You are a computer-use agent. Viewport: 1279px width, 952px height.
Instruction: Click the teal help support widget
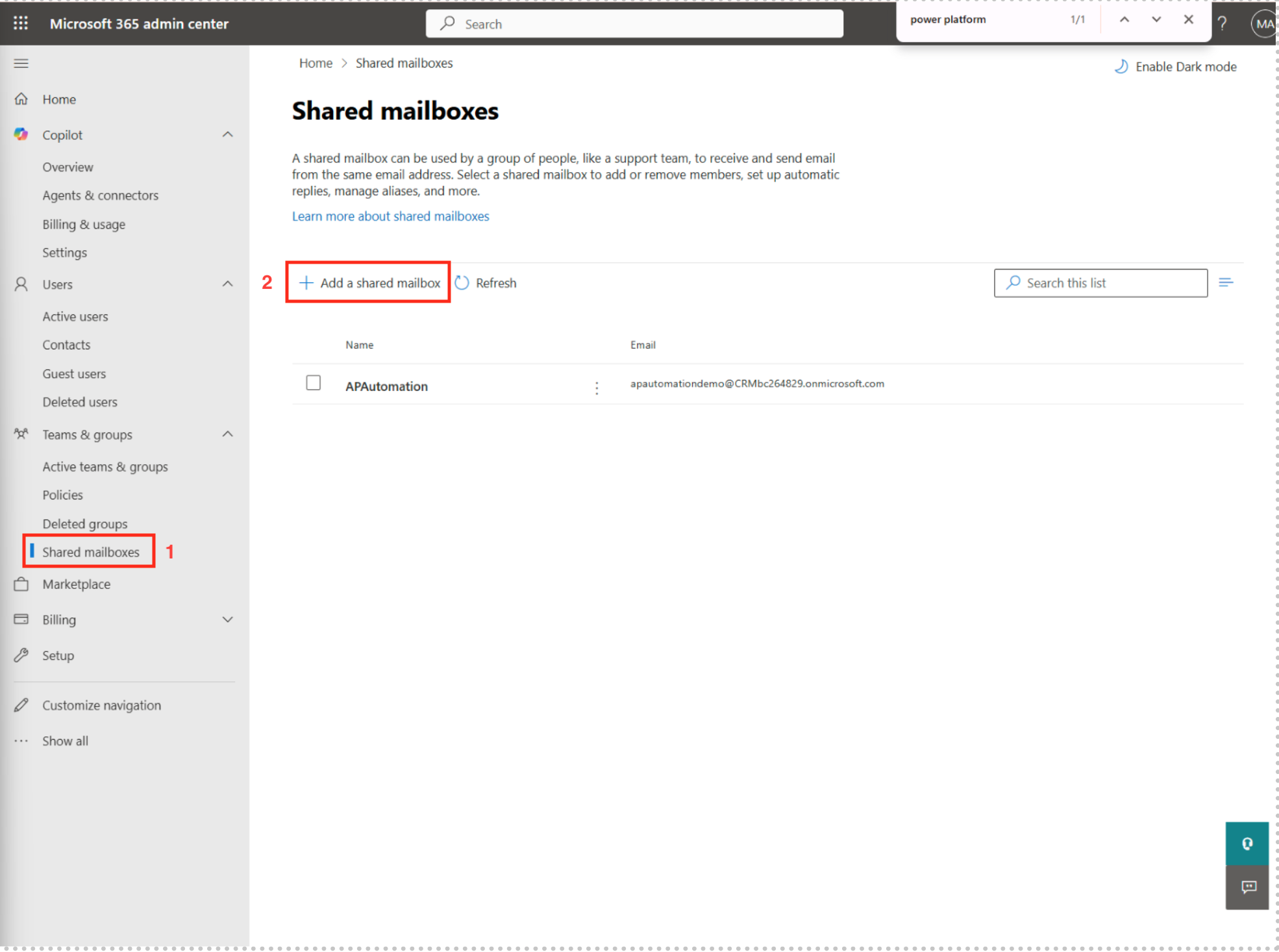click(x=1247, y=843)
